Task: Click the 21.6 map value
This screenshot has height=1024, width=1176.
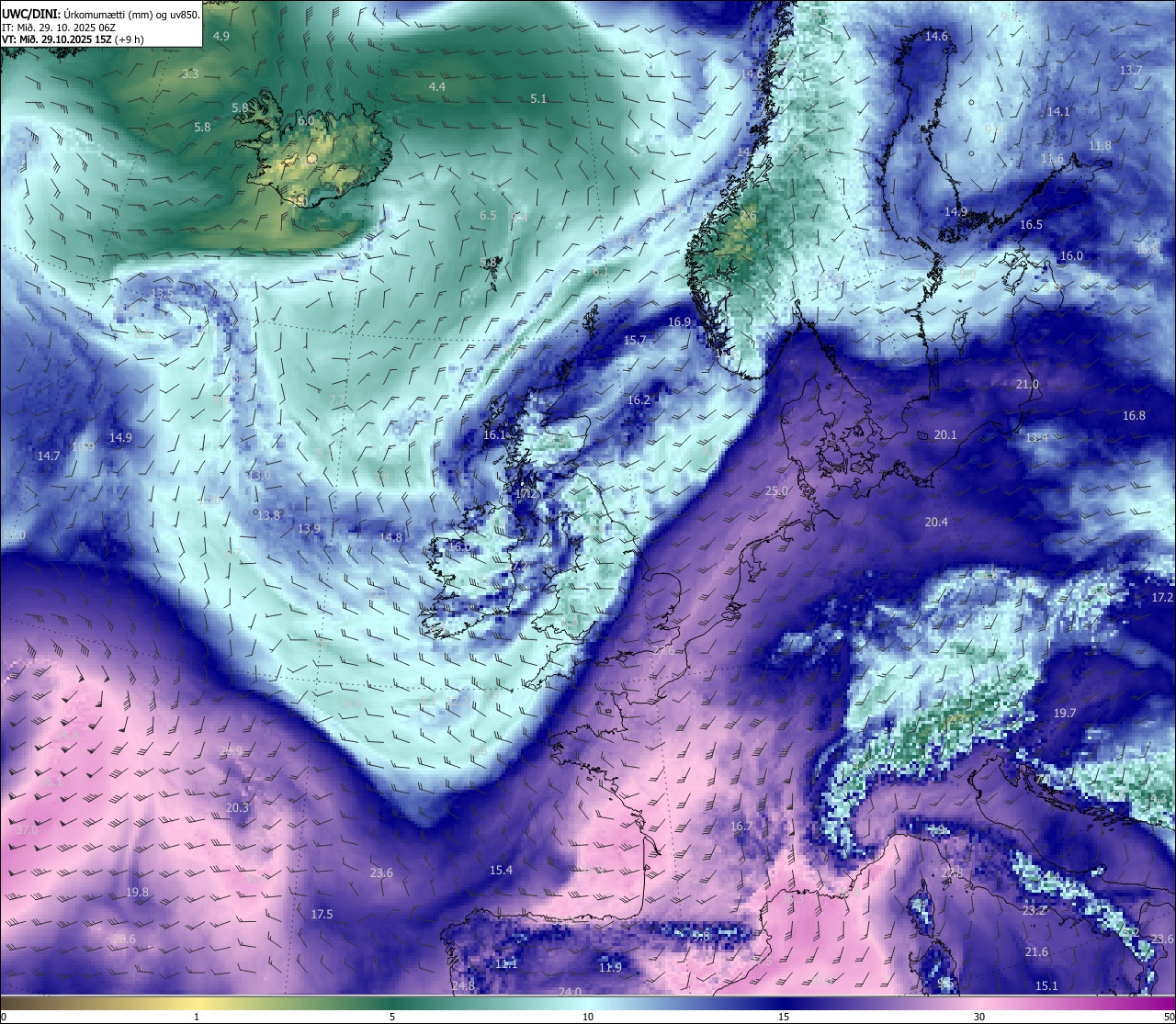Action: 1036,952
